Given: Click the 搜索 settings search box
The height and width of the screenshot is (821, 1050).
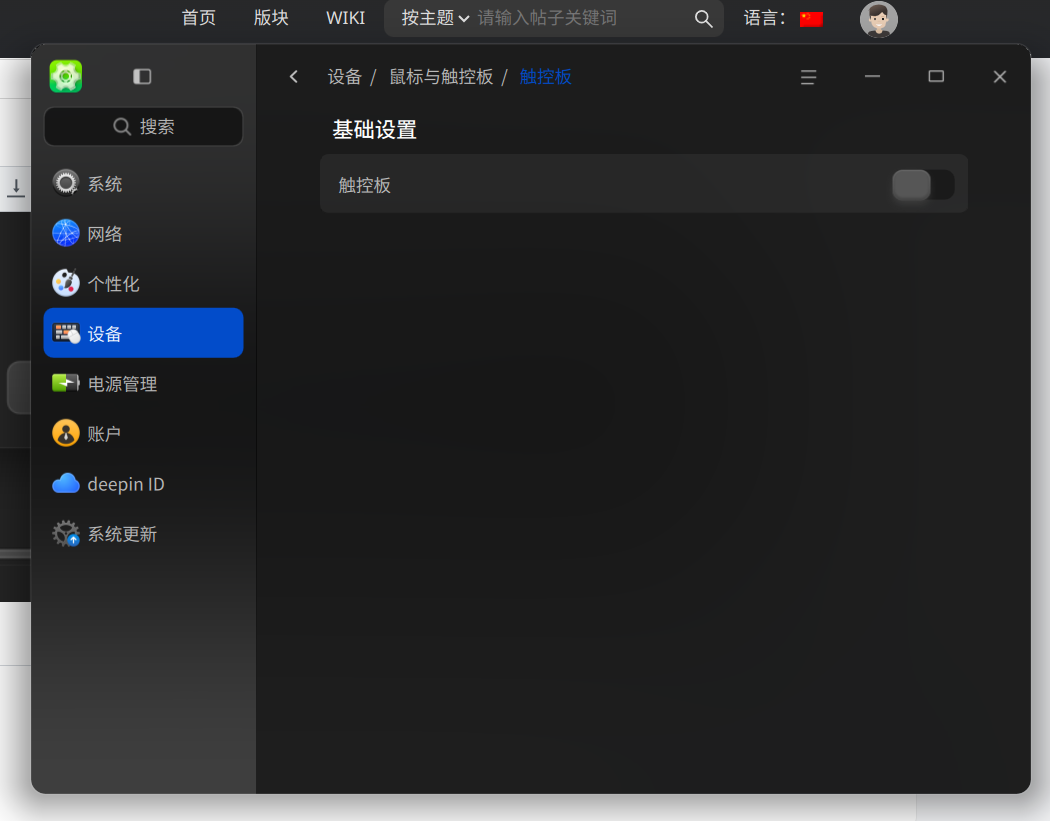Looking at the screenshot, I should (x=143, y=127).
